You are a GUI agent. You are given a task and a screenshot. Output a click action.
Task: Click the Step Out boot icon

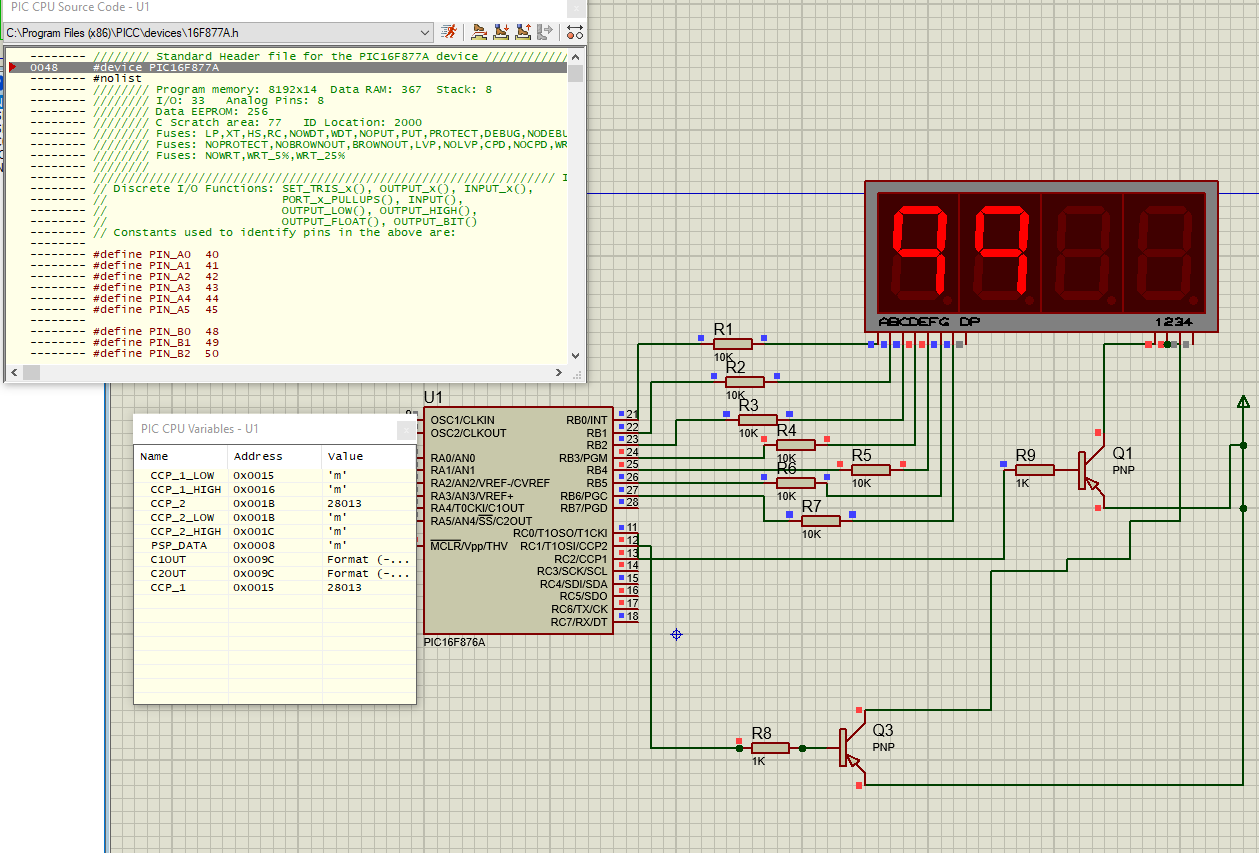[523, 32]
